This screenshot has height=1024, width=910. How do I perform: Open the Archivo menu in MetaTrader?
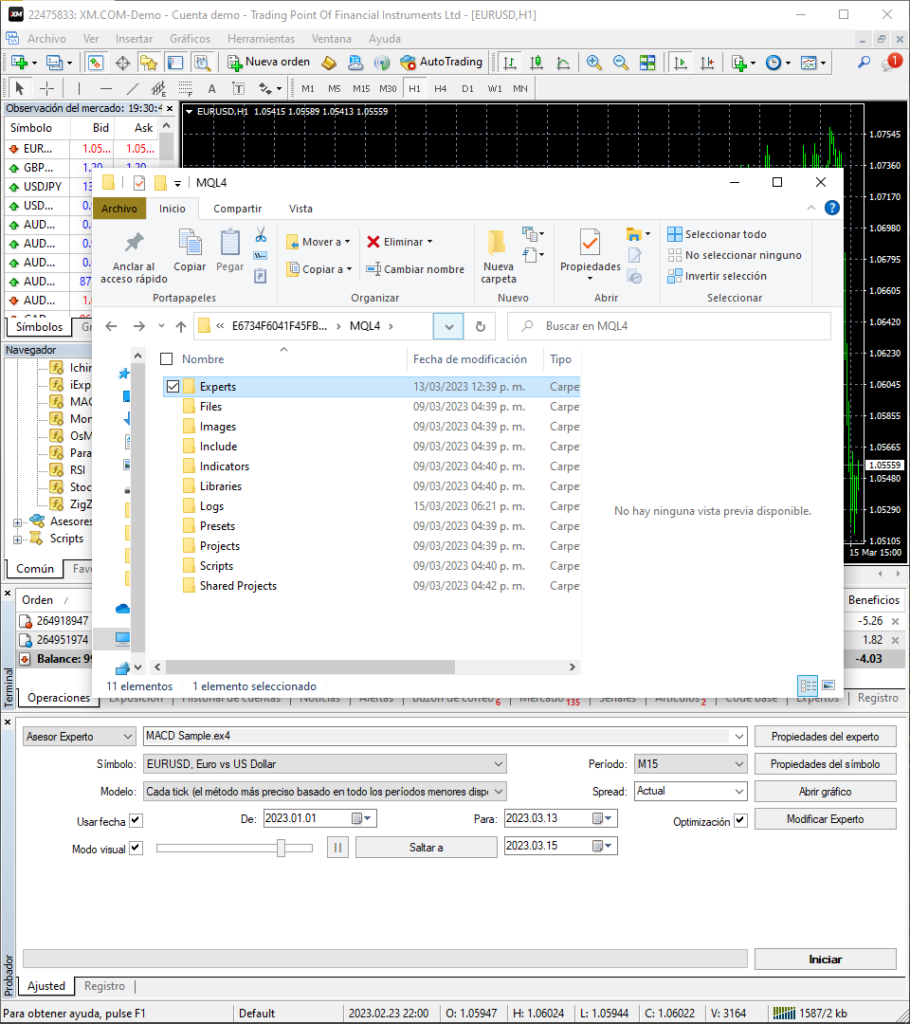point(46,39)
